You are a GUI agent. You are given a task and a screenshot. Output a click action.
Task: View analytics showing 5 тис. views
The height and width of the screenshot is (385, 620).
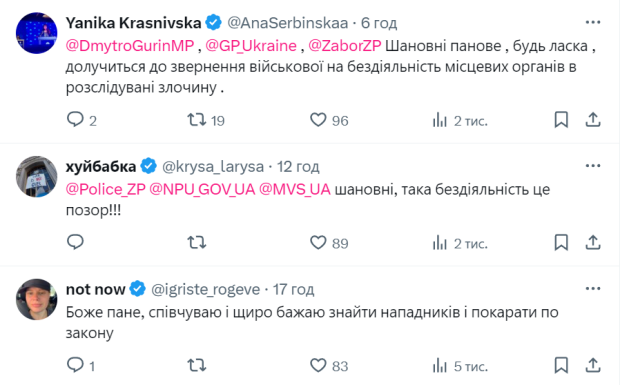tap(460, 366)
